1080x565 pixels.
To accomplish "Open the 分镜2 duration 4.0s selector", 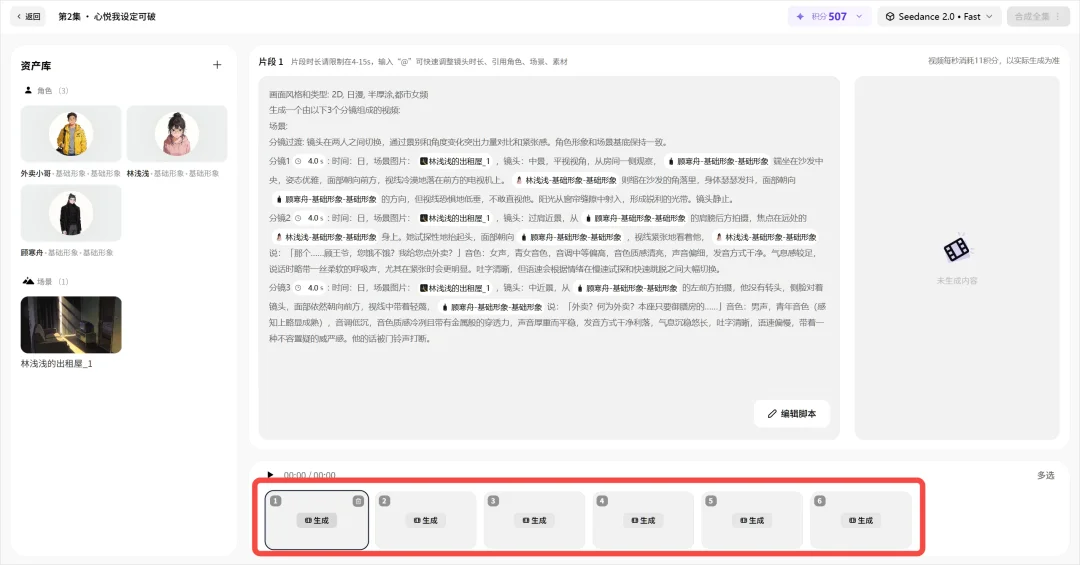I will [314, 218].
